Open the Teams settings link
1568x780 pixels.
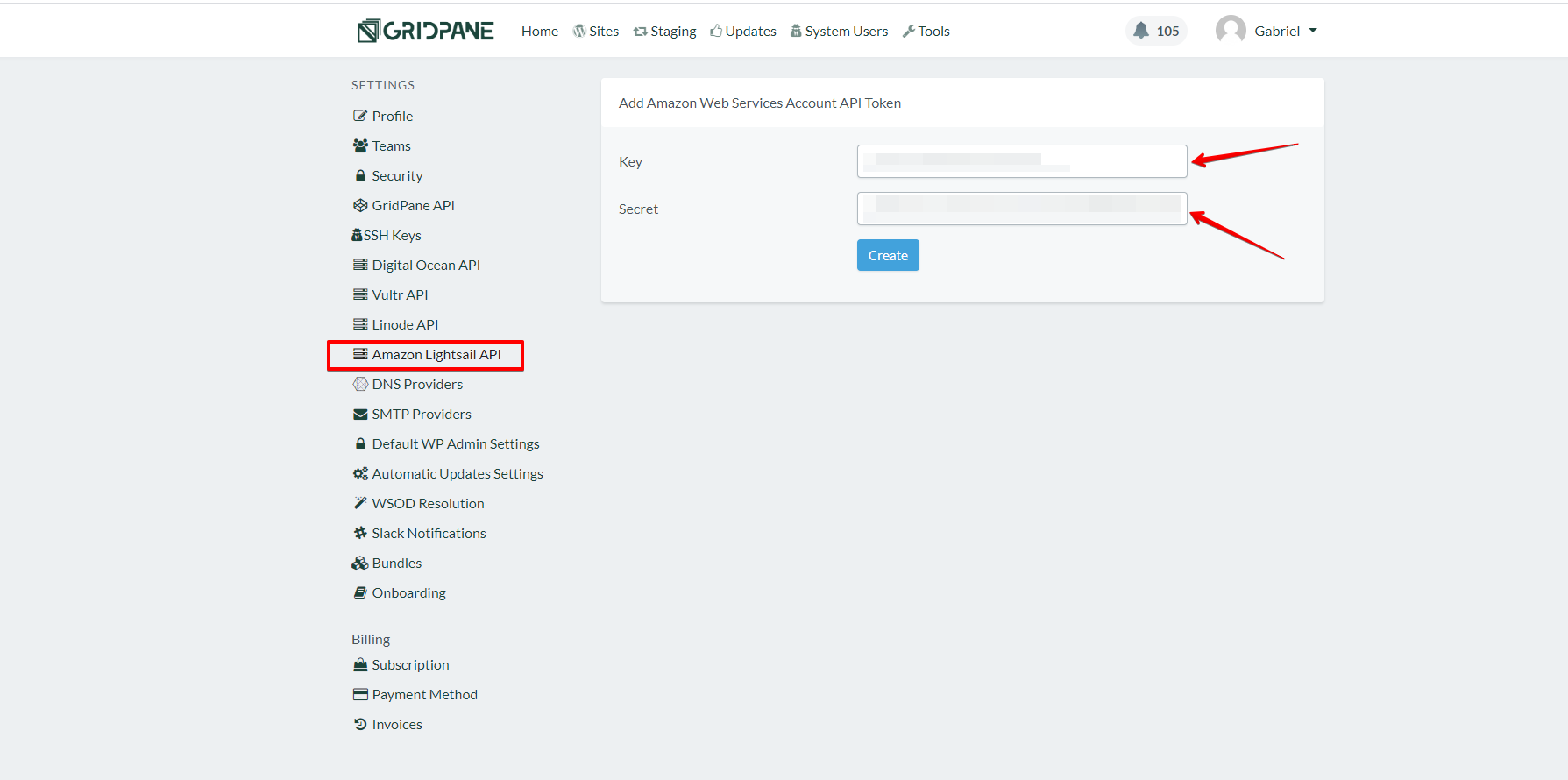(392, 145)
